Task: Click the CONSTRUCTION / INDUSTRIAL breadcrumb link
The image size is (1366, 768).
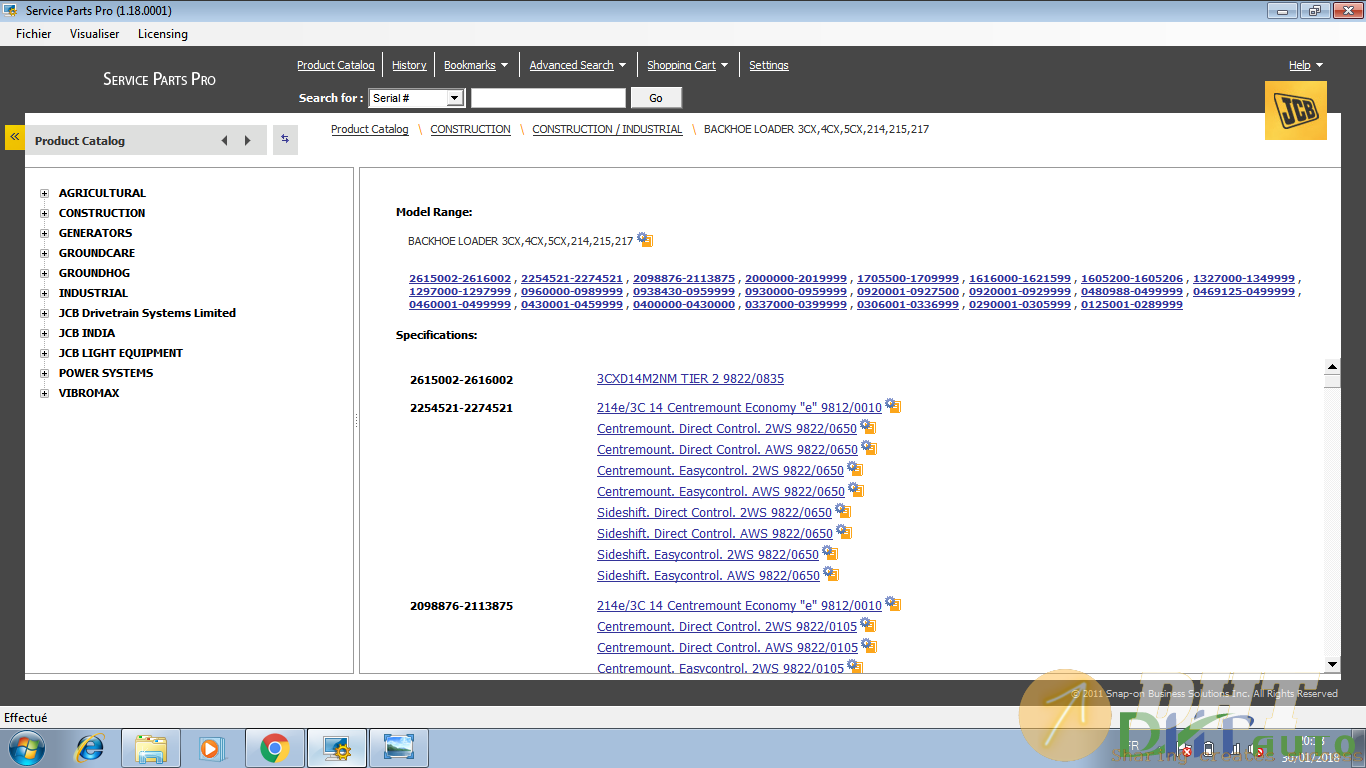Action: [x=607, y=129]
